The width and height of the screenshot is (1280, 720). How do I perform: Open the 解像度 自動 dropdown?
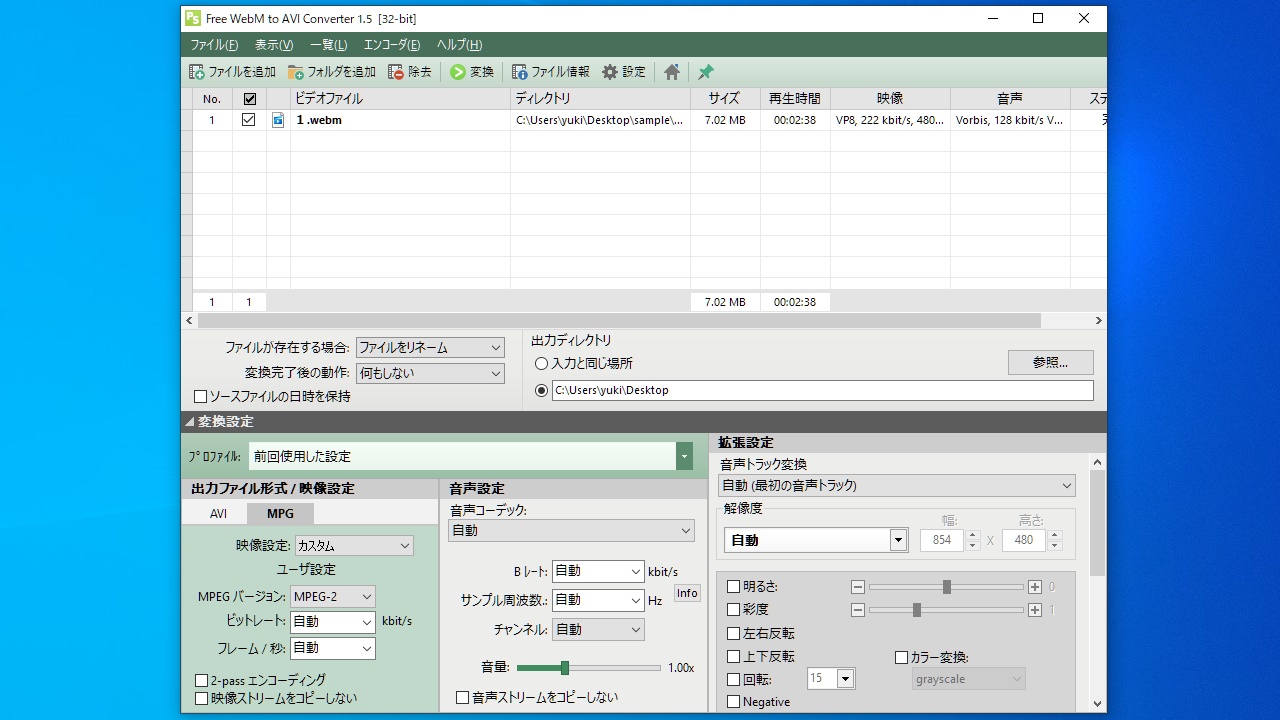[x=815, y=540]
